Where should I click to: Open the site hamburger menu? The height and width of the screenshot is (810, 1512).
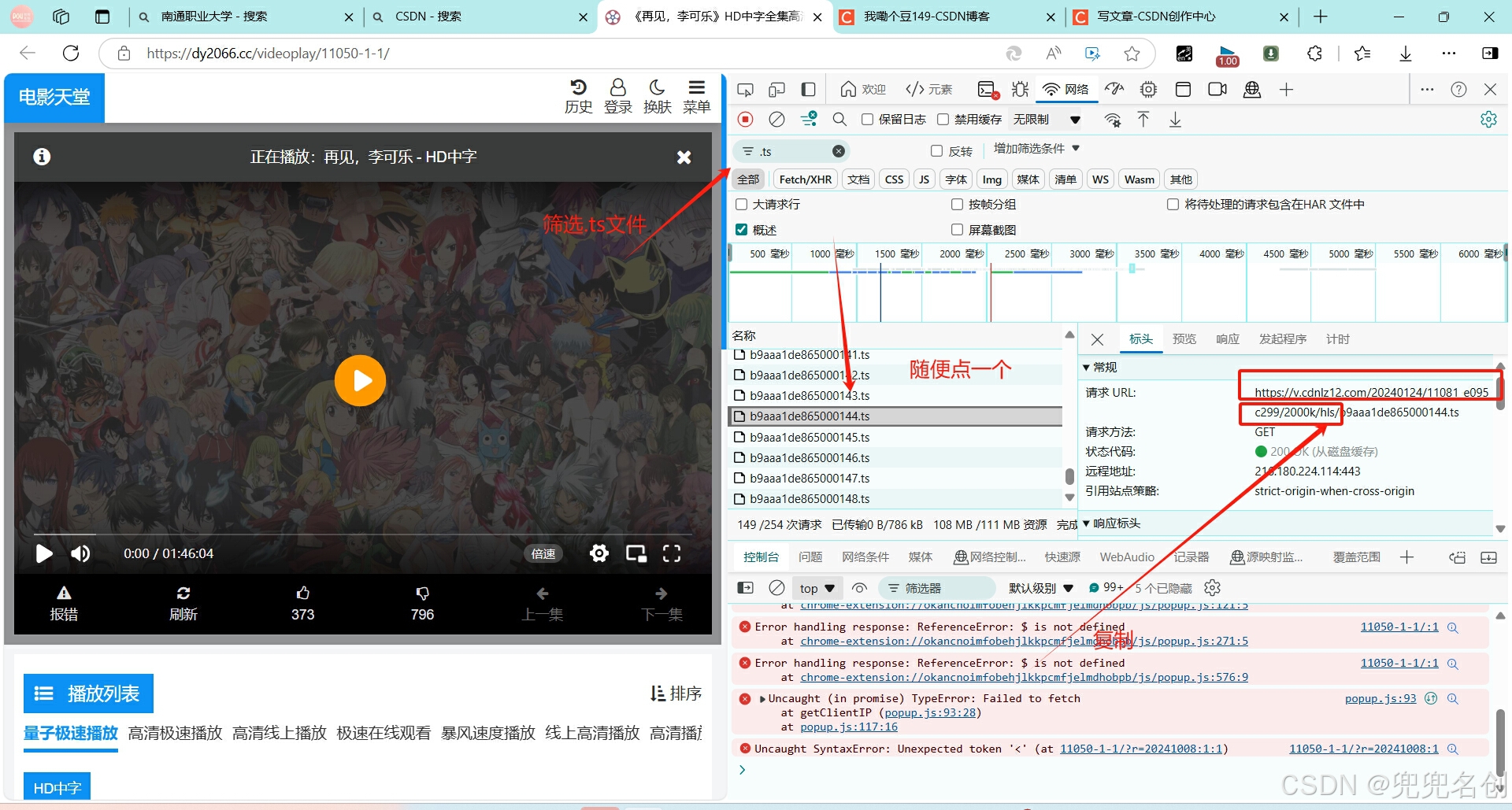[697, 97]
